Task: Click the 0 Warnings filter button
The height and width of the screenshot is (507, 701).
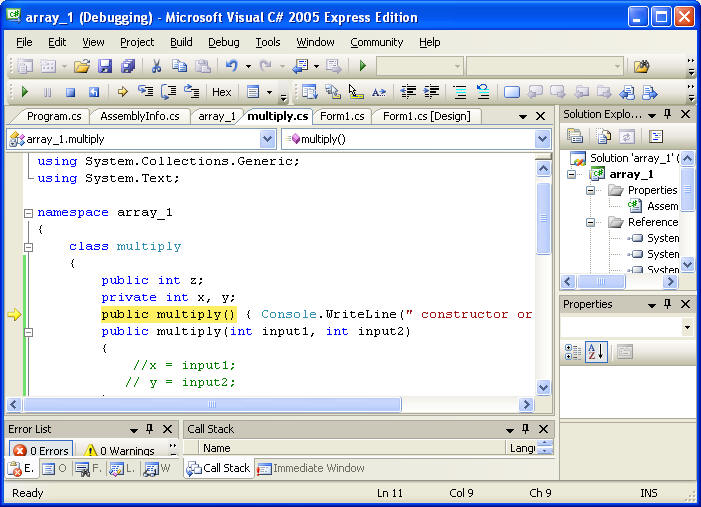Action: tap(119, 451)
